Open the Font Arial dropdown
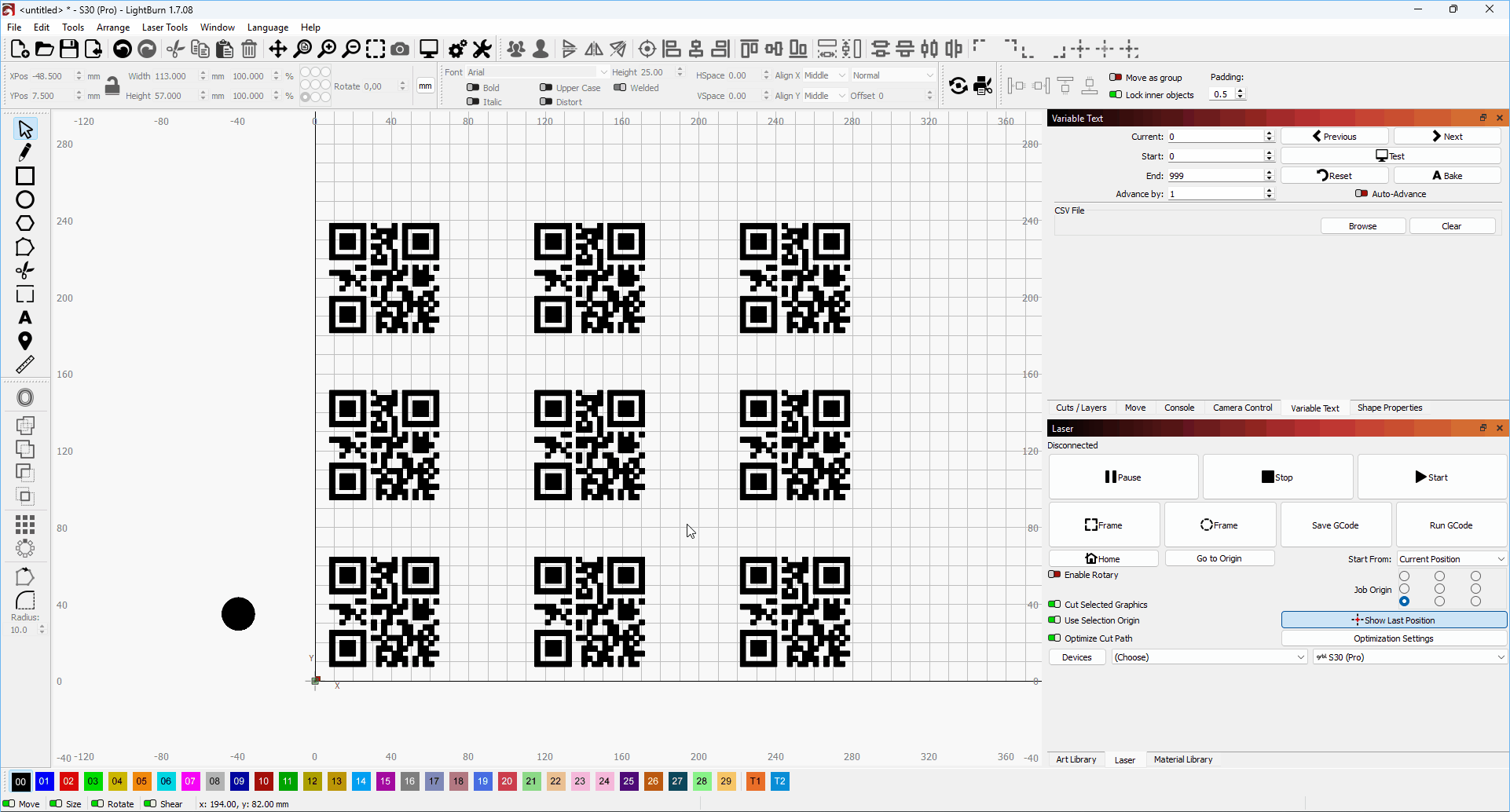The width and height of the screenshot is (1510, 812). (537, 72)
